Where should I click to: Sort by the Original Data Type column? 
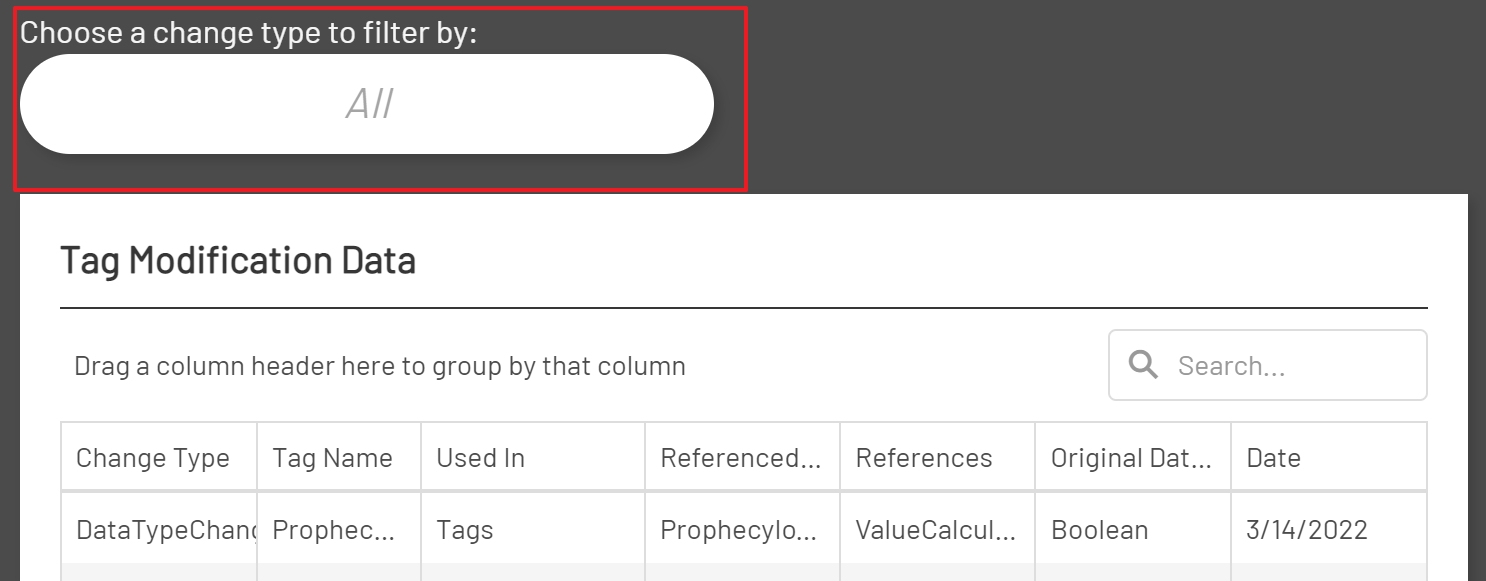1131,457
